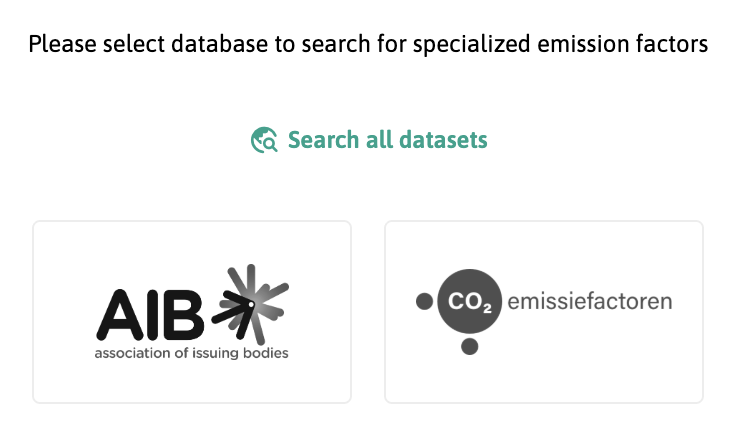Click the emissiefactoren wordmark text
Image resolution: width=736 pixels, height=432 pixels.
[x=590, y=301]
